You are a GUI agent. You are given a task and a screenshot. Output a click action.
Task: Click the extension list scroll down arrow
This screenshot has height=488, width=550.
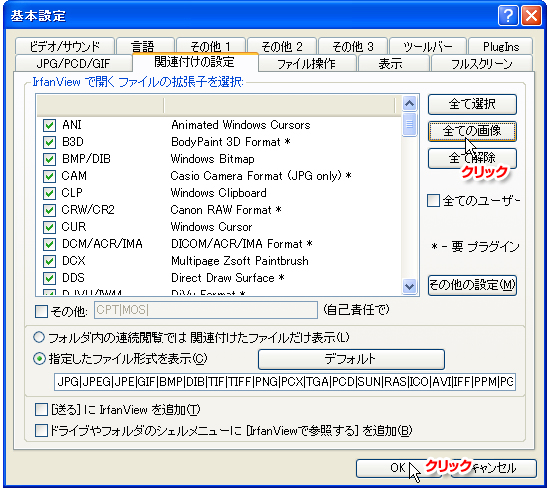409,286
